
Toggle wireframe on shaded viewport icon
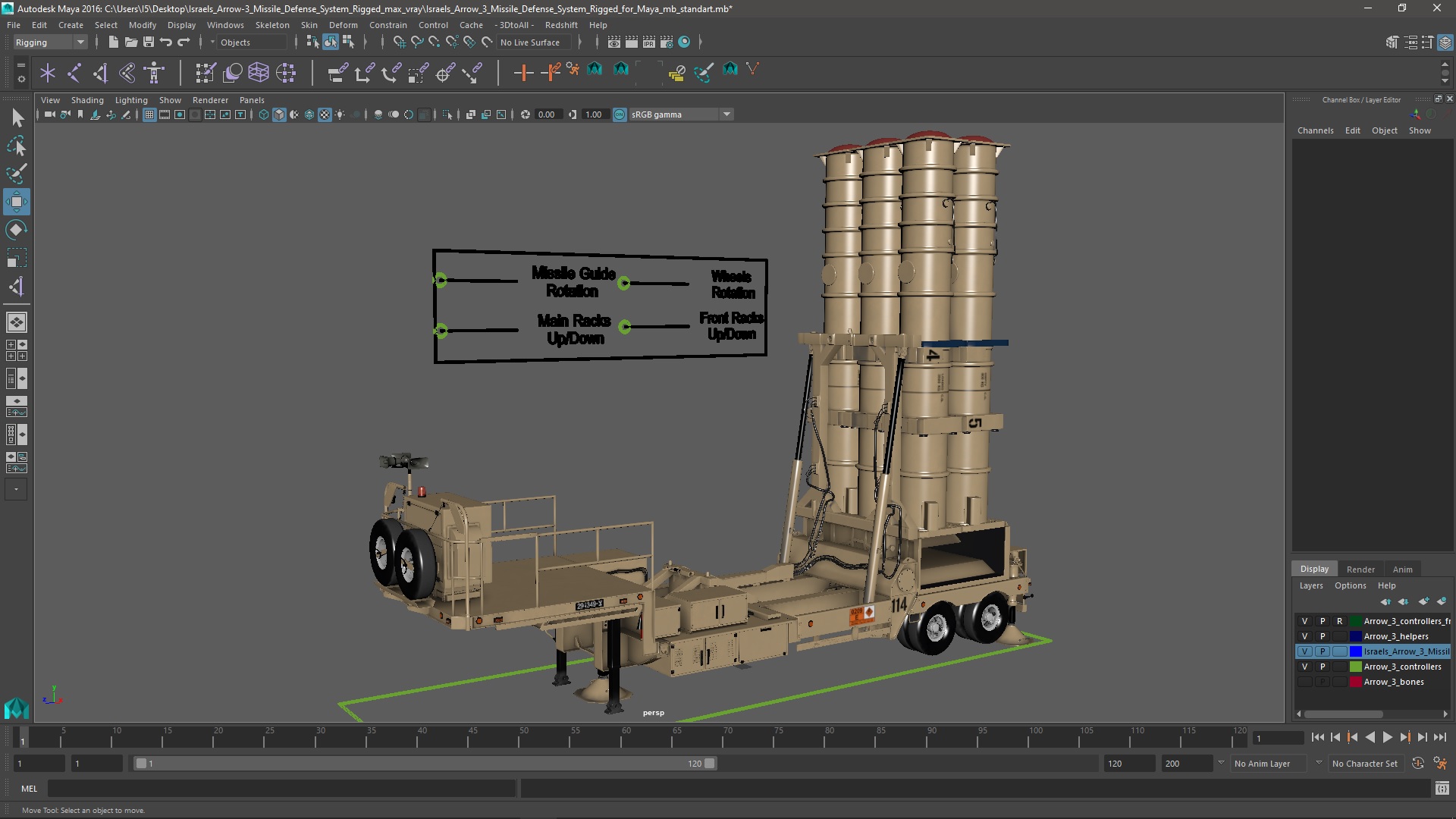click(309, 115)
